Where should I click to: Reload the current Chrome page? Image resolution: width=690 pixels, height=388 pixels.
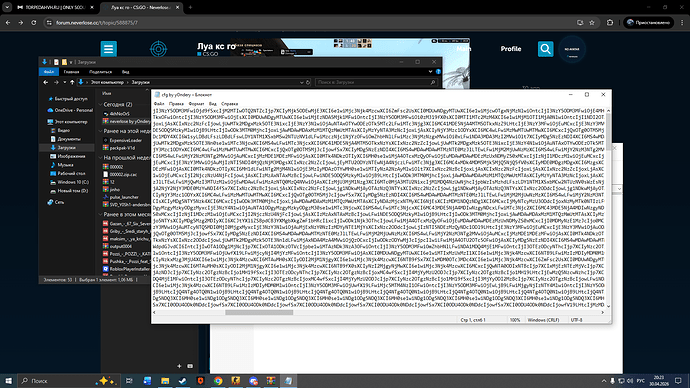(33, 22)
